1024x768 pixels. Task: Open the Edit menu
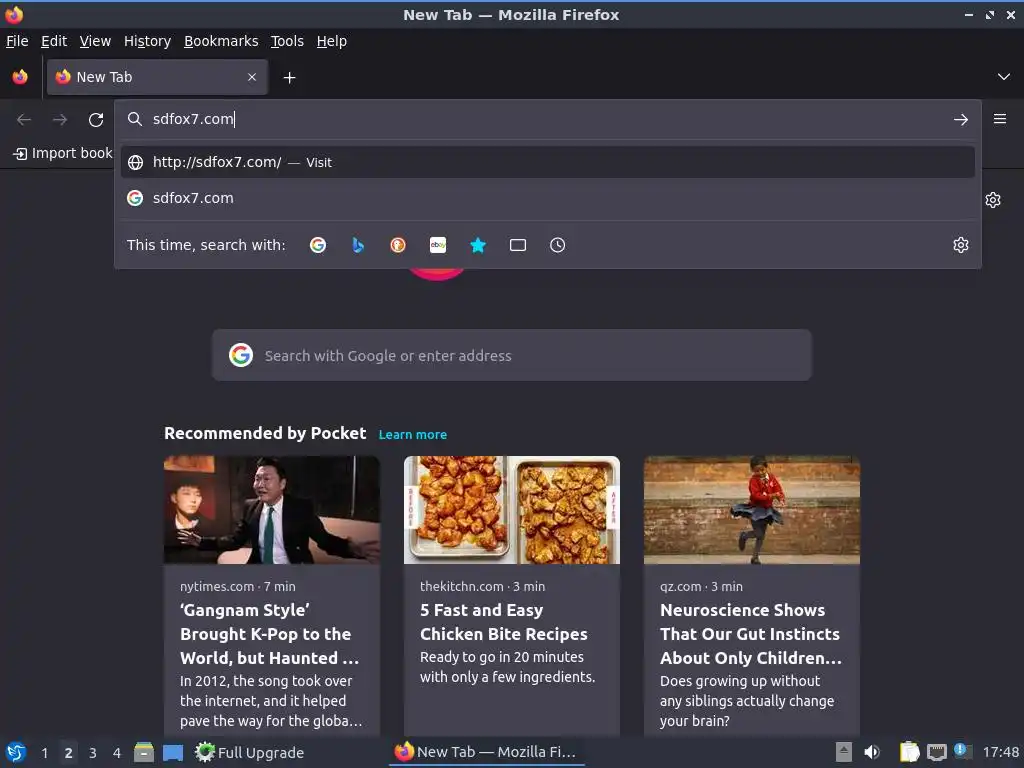coord(54,41)
